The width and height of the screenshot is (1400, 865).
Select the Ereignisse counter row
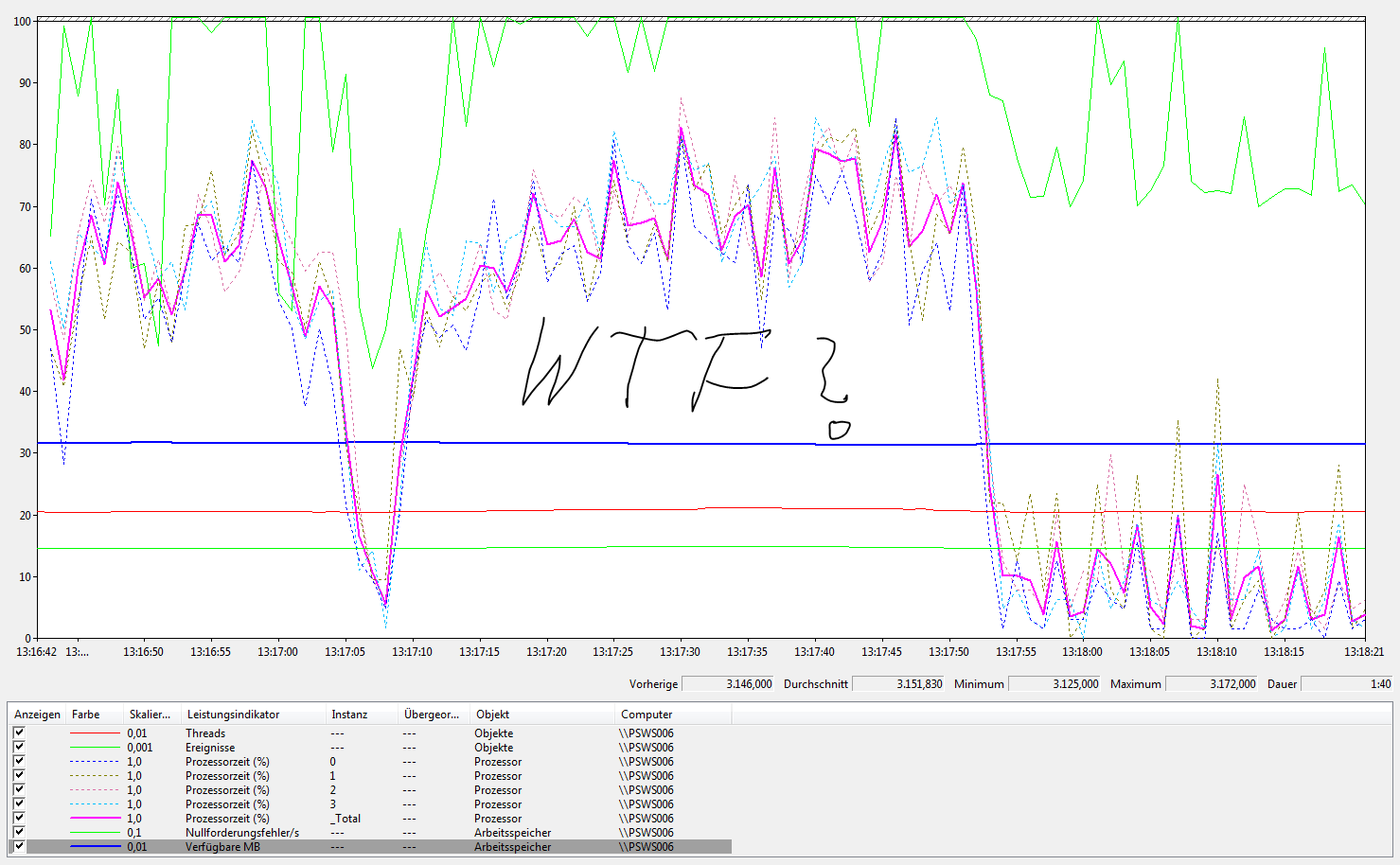click(x=370, y=747)
